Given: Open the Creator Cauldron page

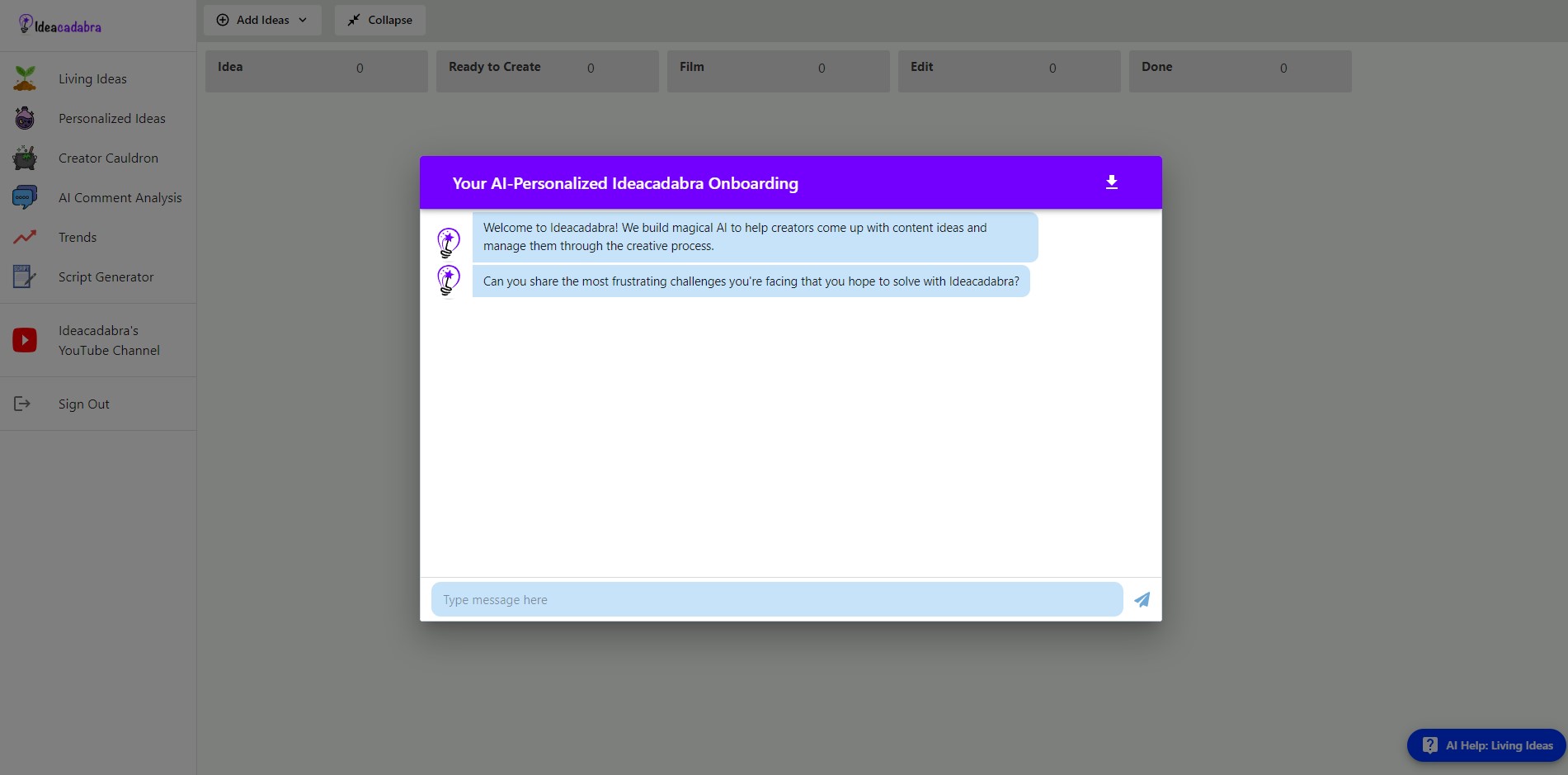Looking at the screenshot, I should tap(108, 158).
